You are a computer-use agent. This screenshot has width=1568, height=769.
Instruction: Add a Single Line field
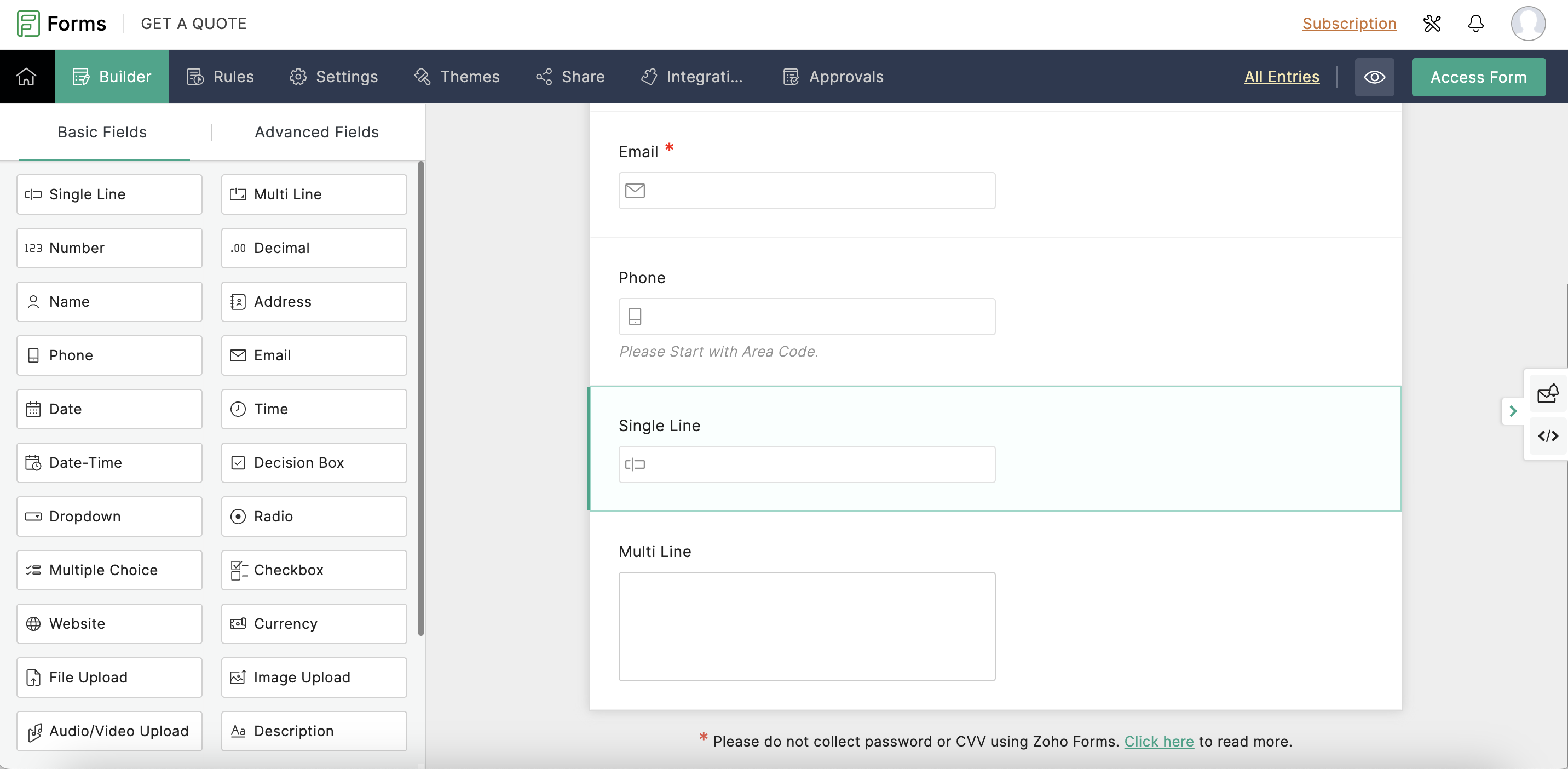pos(109,194)
